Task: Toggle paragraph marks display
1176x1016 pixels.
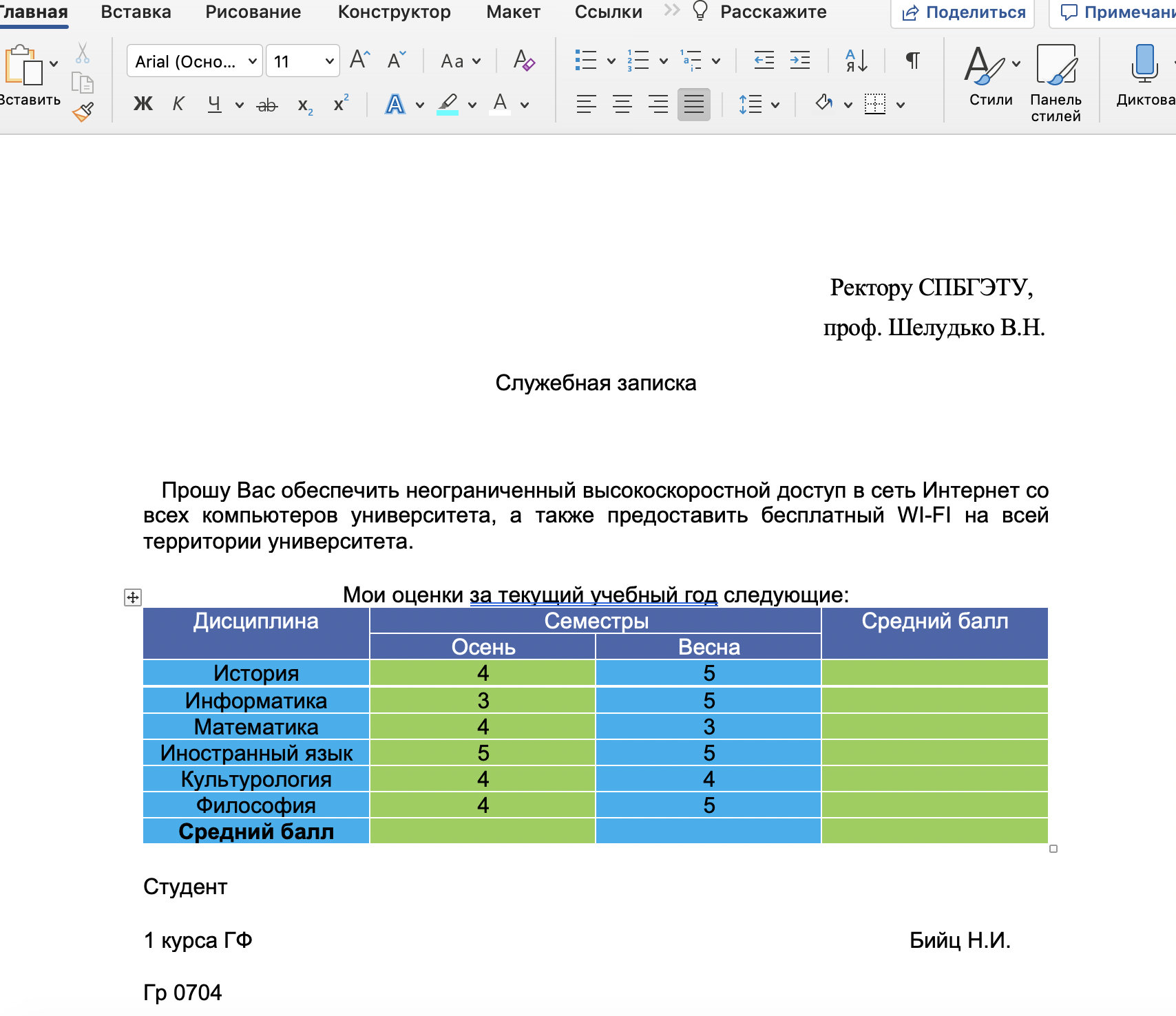Action: coord(912,61)
